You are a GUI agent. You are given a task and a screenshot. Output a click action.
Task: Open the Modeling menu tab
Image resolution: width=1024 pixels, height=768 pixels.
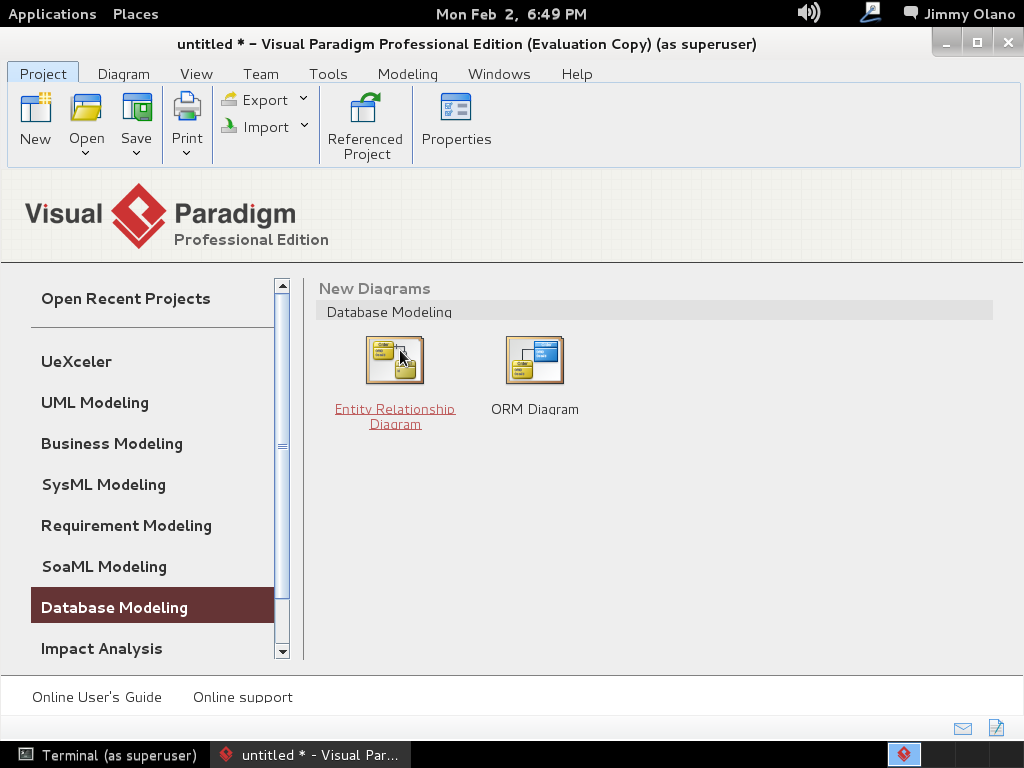click(407, 74)
